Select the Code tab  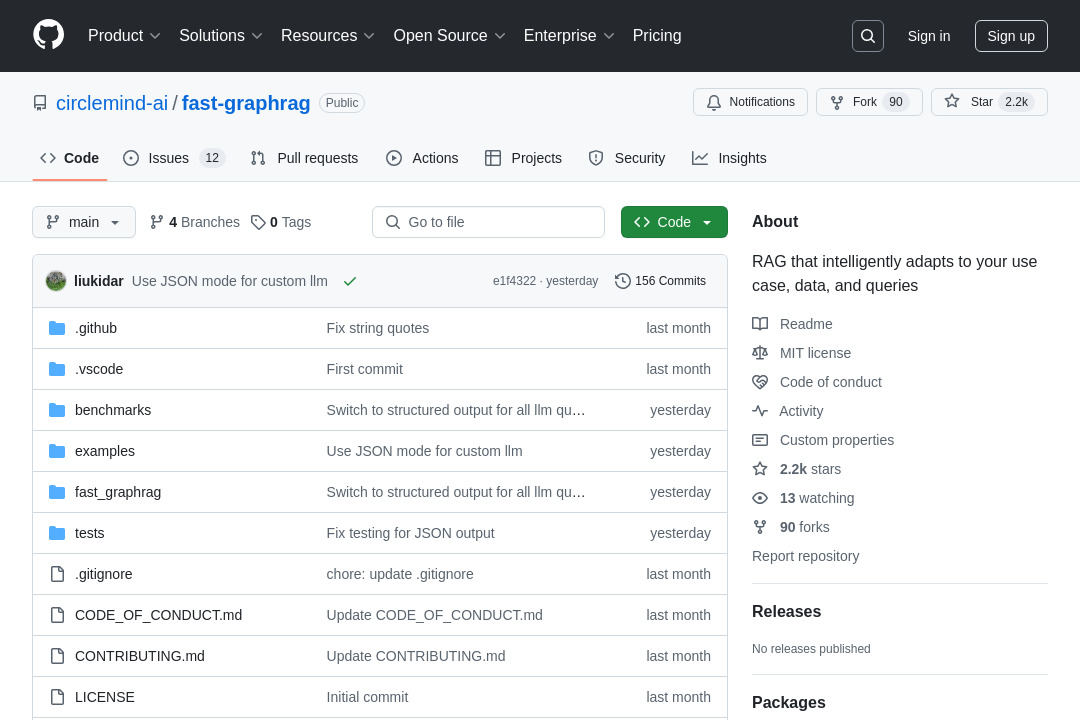coord(70,158)
